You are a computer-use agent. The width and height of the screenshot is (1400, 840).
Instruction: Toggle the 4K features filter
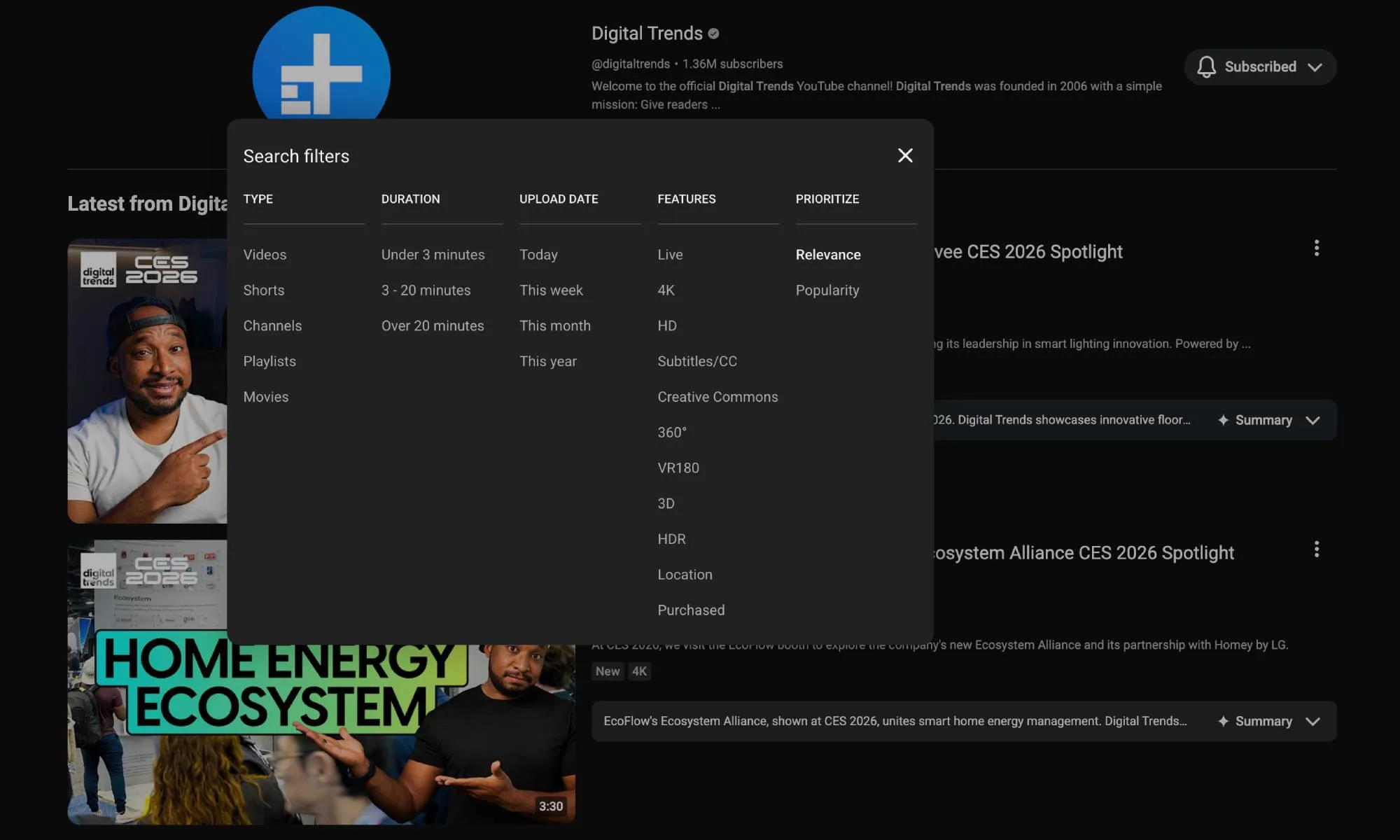(666, 290)
